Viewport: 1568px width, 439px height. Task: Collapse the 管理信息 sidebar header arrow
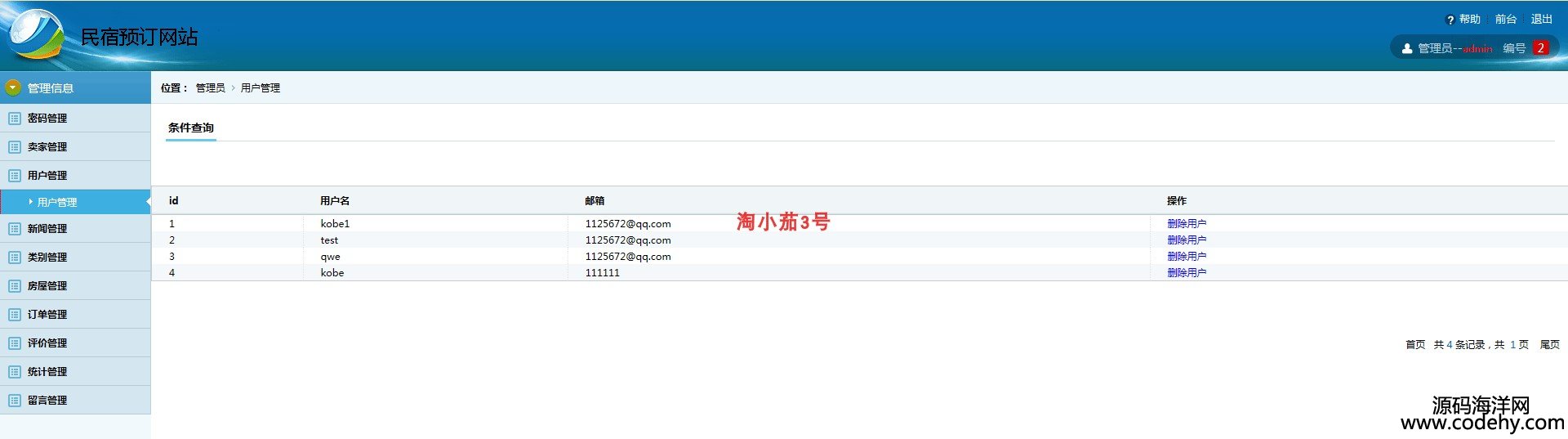[13, 87]
